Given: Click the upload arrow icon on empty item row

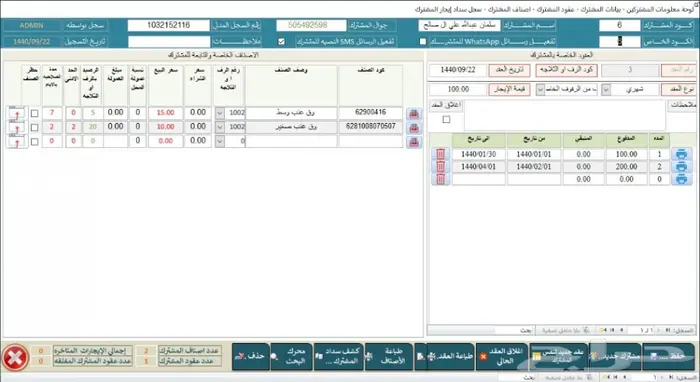Looking at the screenshot, I should [17, 142].
